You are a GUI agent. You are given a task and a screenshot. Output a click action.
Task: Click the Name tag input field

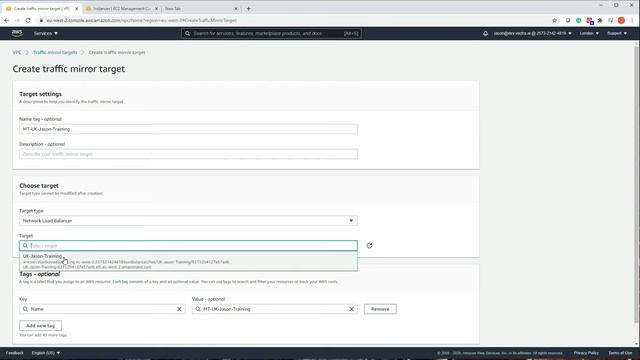(x=189, y=129)
